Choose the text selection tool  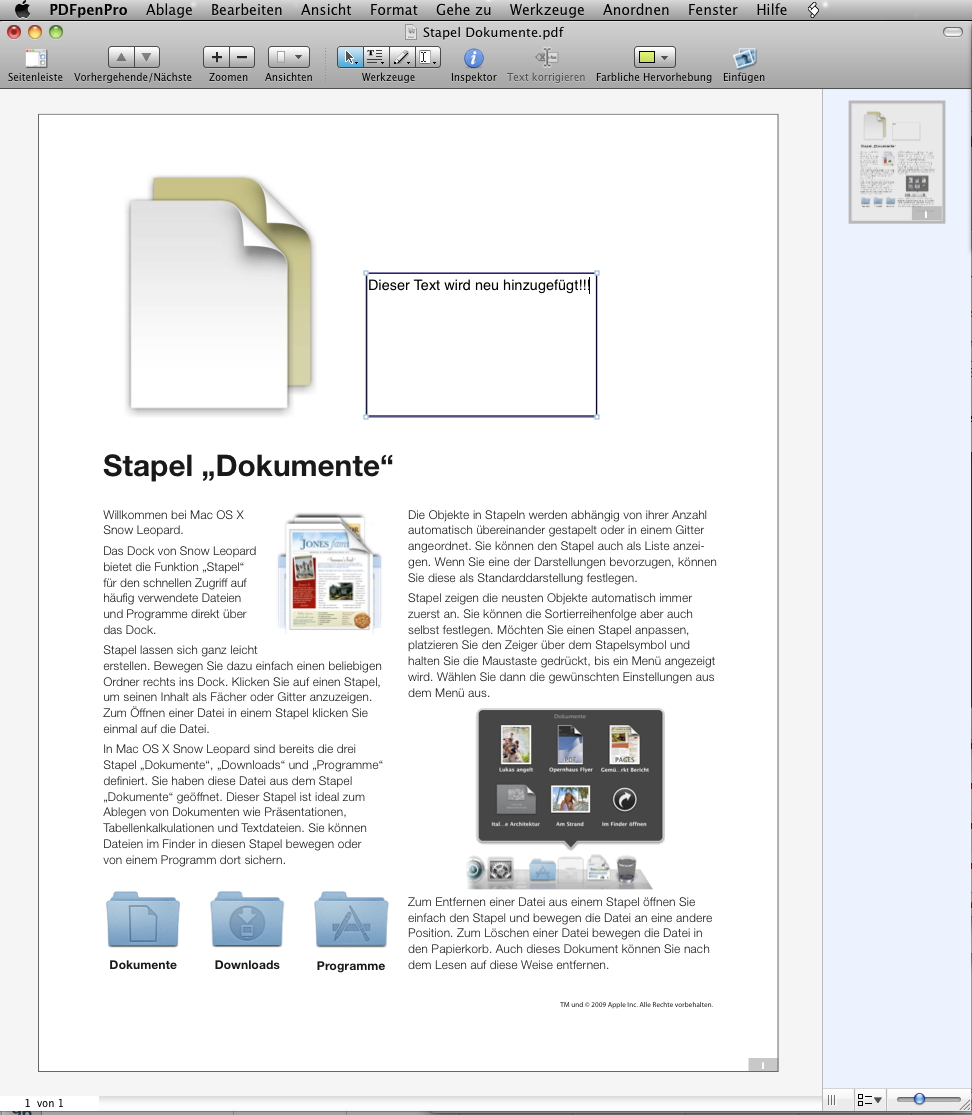click(375, 58)
